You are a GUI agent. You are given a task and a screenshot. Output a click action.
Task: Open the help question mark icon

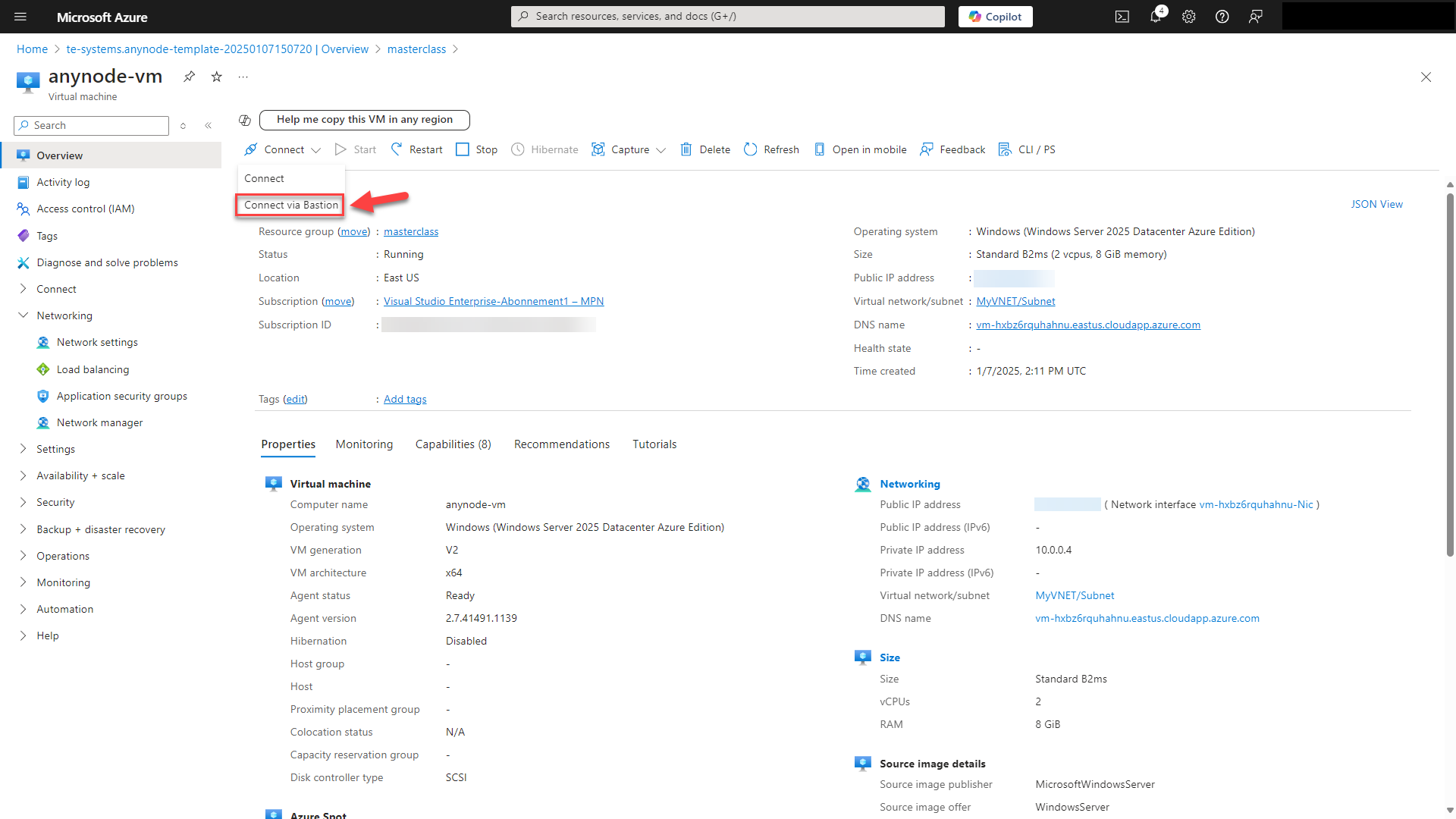(x=1222, y=17)
